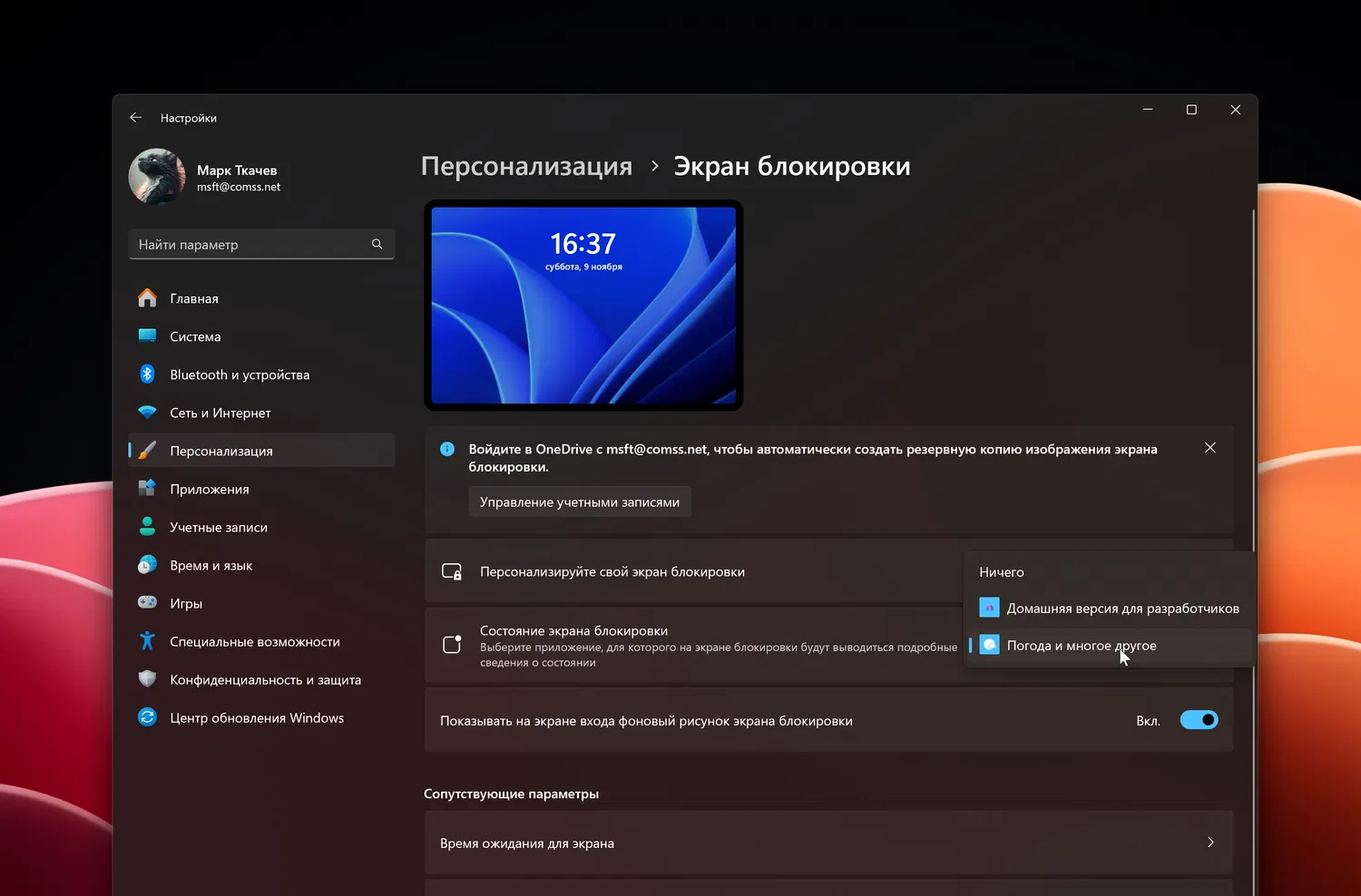This screenshot has height=896, width=1361.
Task: Click the search magnifier icon
Action: [377, 244]
